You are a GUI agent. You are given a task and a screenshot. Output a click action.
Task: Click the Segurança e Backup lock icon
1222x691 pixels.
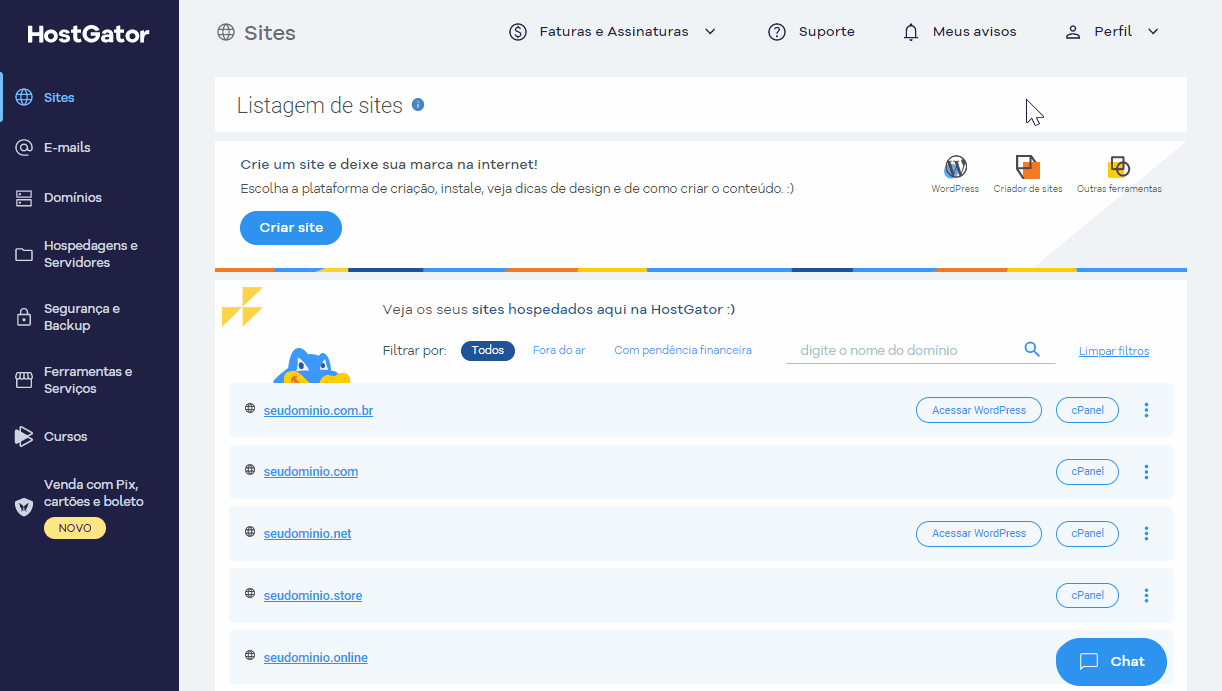tap(24, 317)
